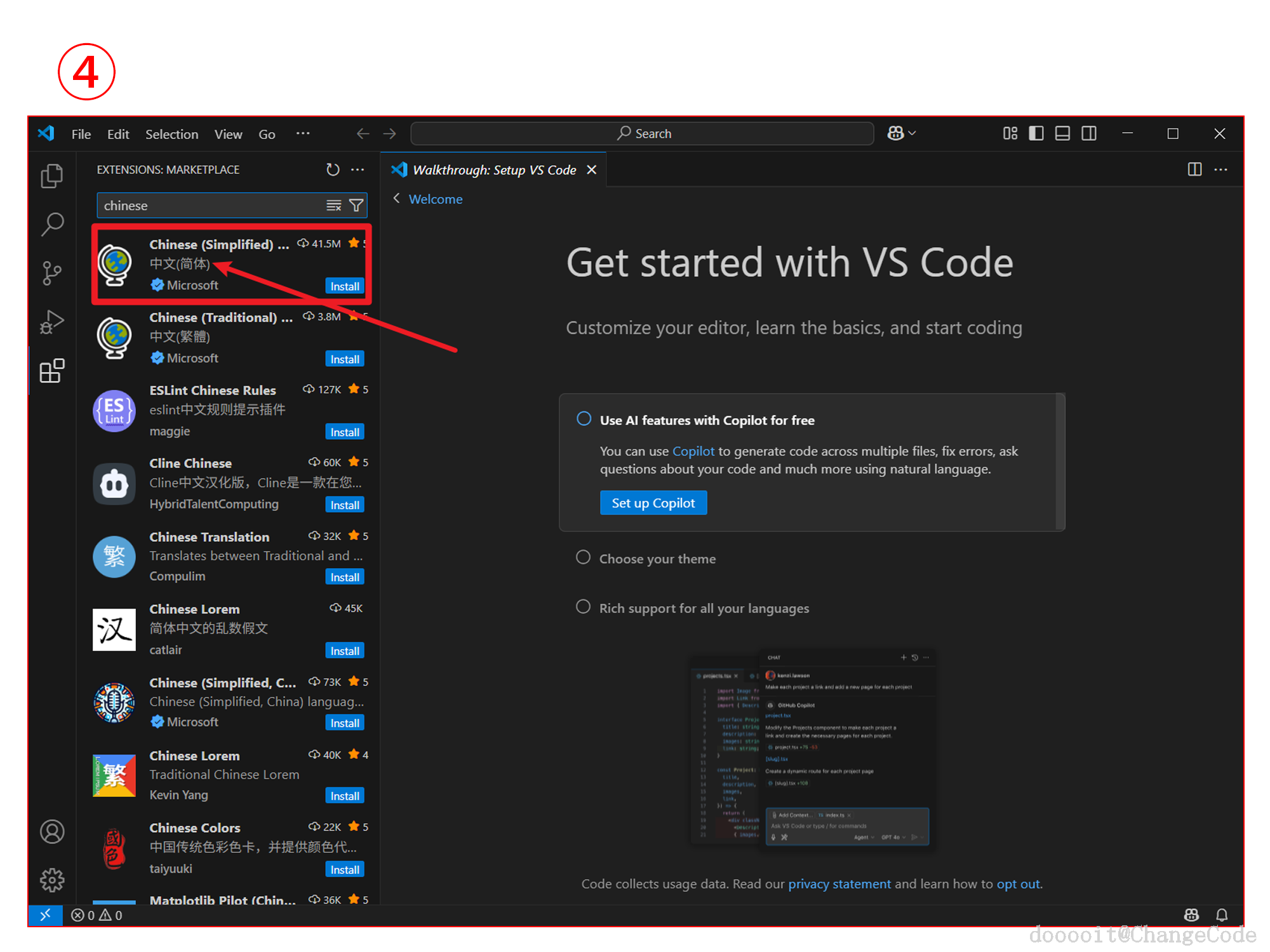Open the Search view in activity bar
Image resolution: width=1270 pixels, height=952 pixels.
click(x=52, y=224)
